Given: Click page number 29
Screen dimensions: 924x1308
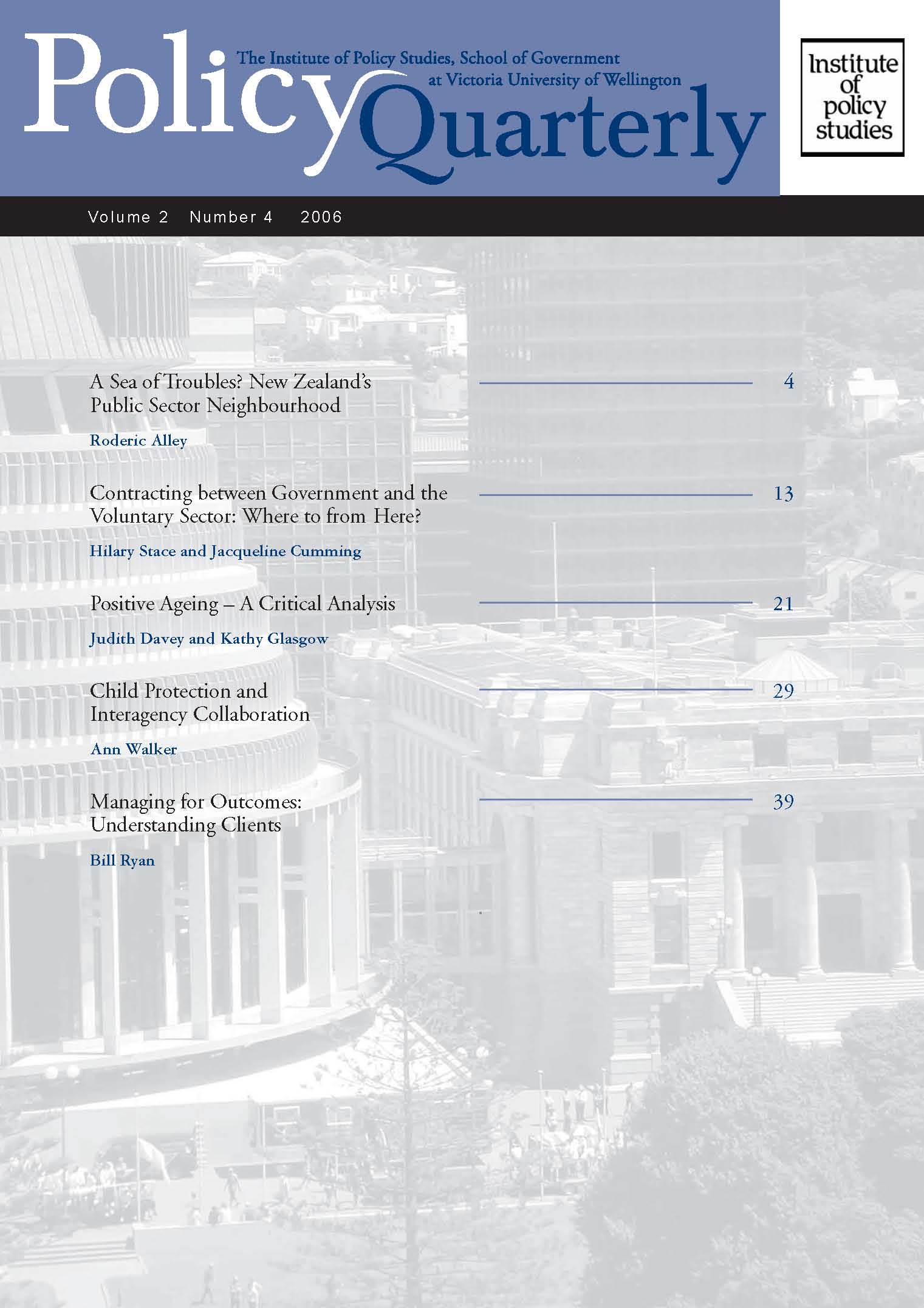Looking at the screenshot, I should 784,691.
